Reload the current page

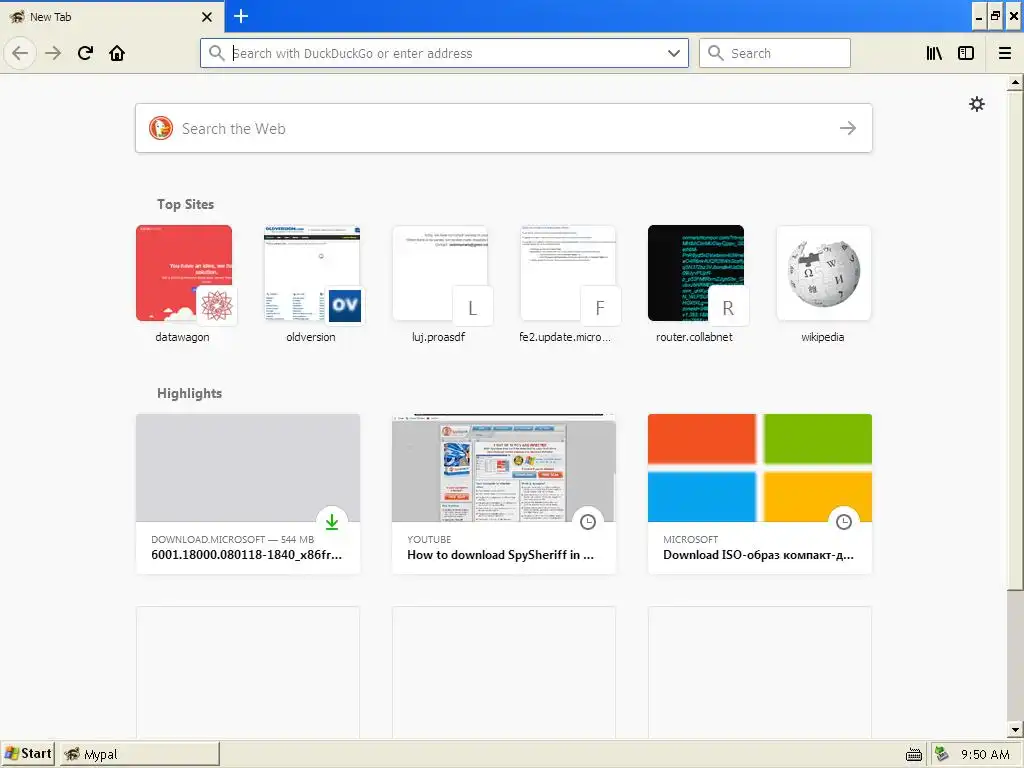[85, 53]
